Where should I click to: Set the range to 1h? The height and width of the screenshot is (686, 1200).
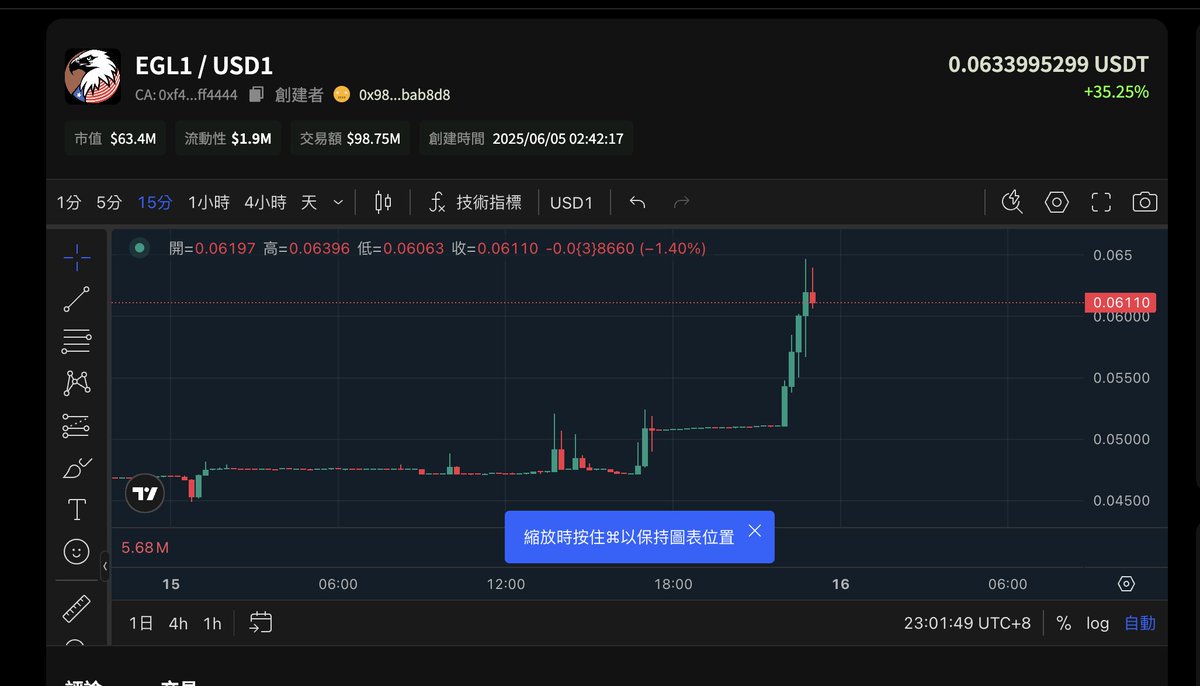click(x=212, y=623)
